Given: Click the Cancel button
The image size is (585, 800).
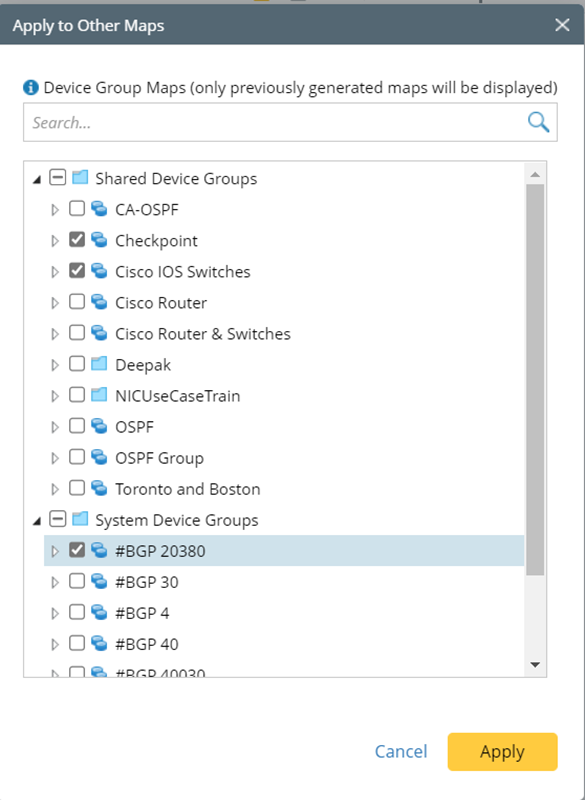Looking at the screenshot, I should 401,752.
